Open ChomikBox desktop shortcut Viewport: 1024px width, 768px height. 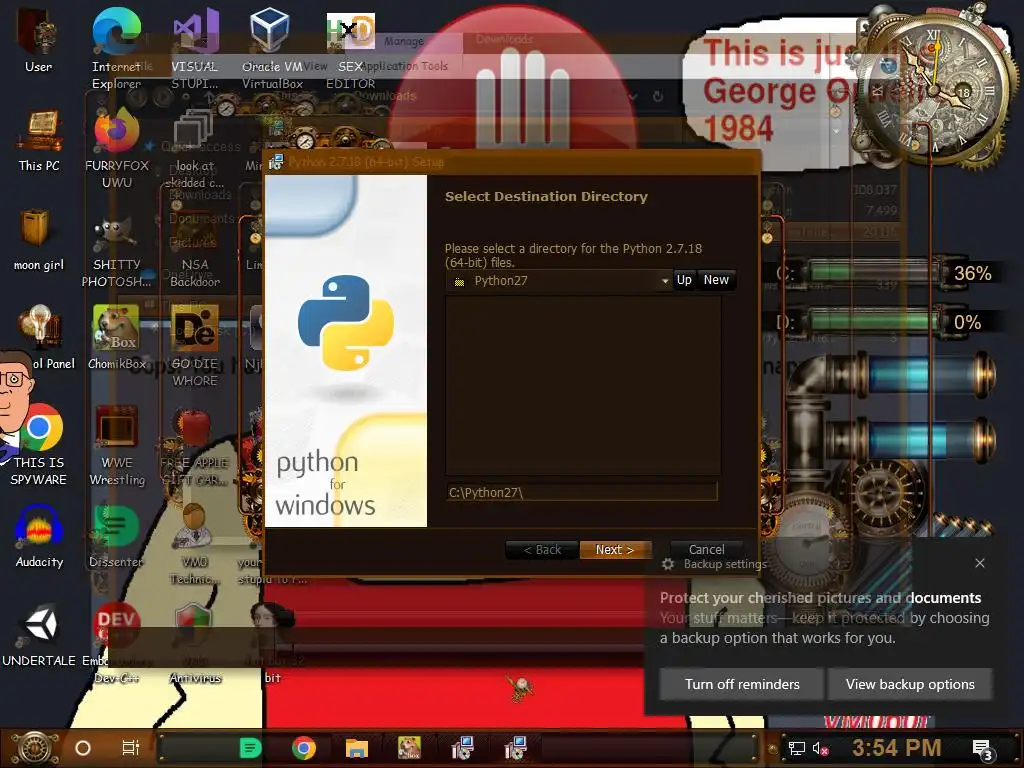[x=116, y=337]
